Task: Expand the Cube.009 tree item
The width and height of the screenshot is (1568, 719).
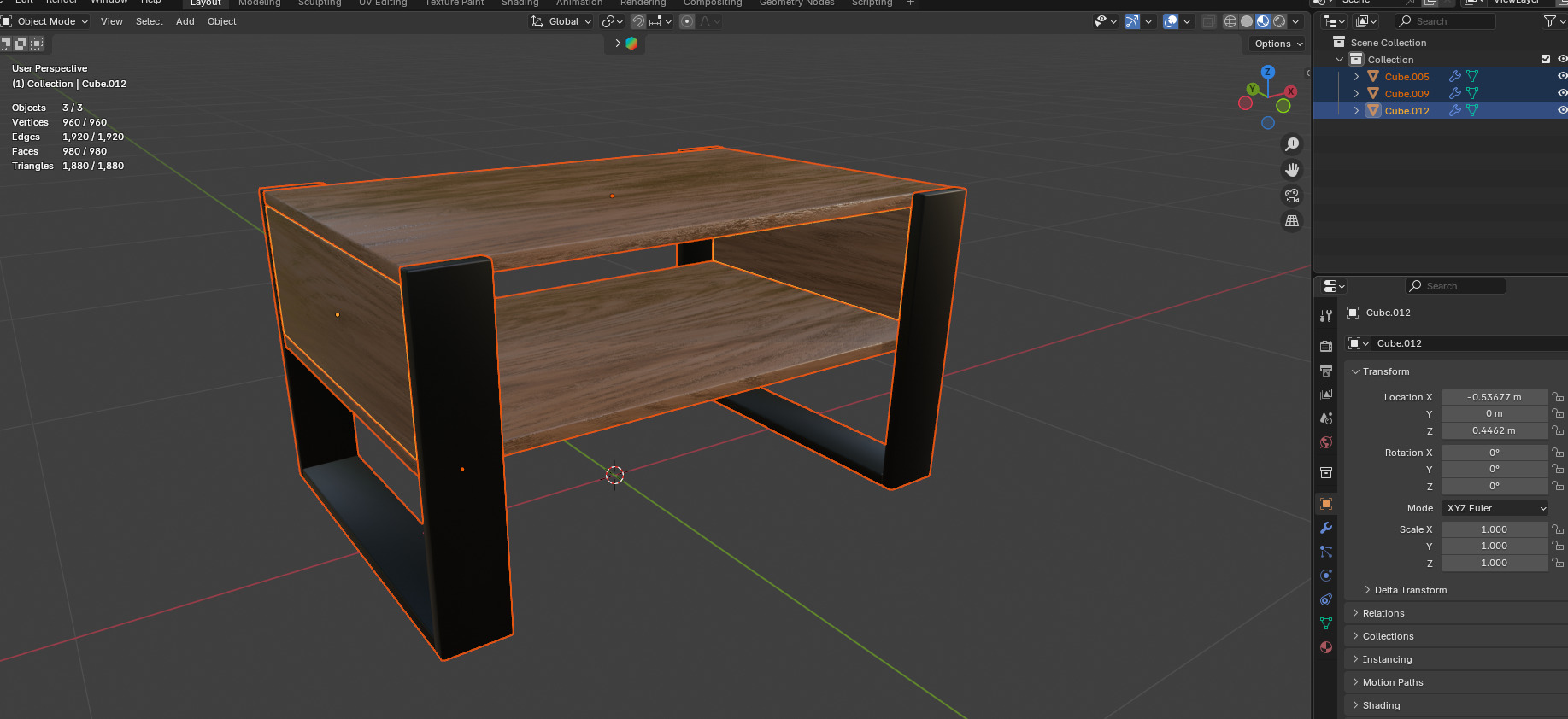Action: pyautogui.click(x=1356, y=93)
